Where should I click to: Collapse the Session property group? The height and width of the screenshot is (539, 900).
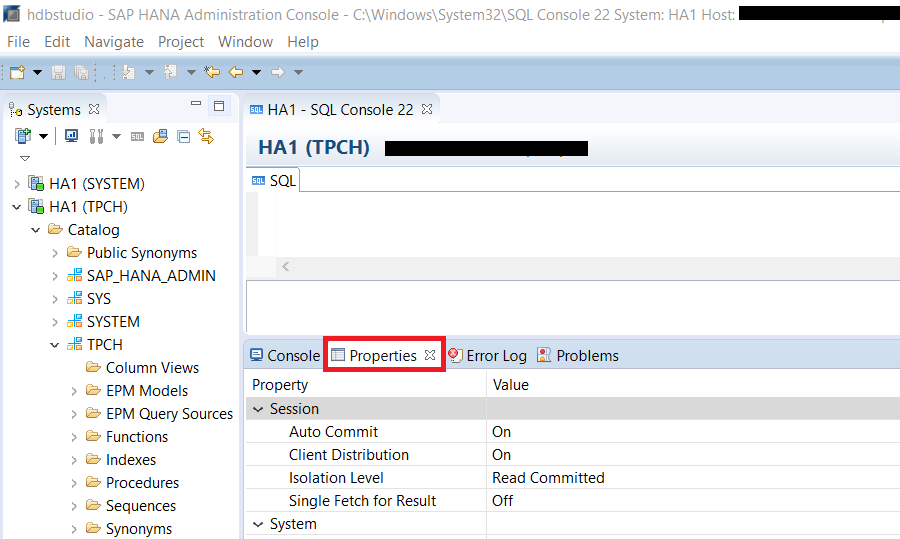click(x=258, y=409)
